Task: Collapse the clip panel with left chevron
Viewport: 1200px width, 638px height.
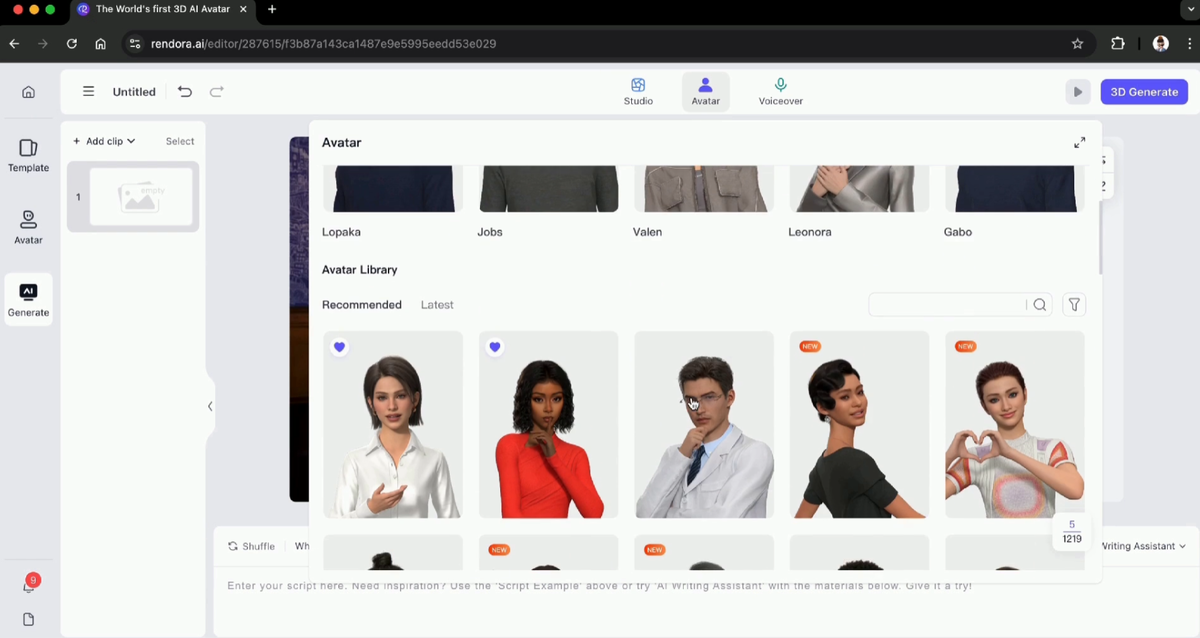Action: click(x=210, y=406)
